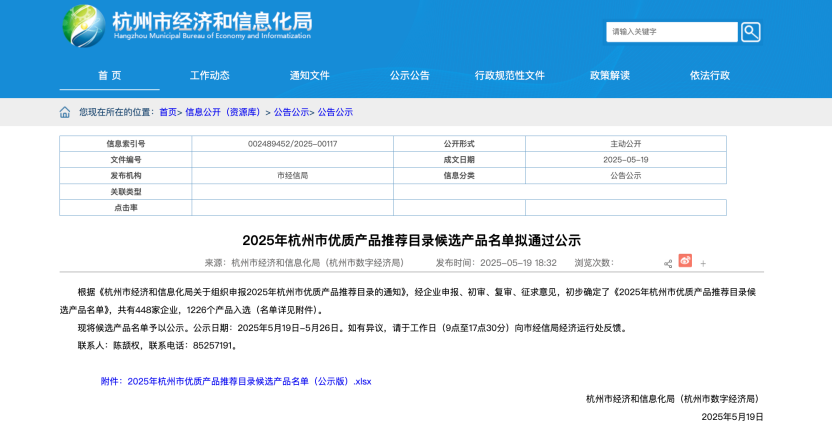Switch to 政策解读 section
The width and height of the screenshot is (832, 440).
(x=610, y=75)
